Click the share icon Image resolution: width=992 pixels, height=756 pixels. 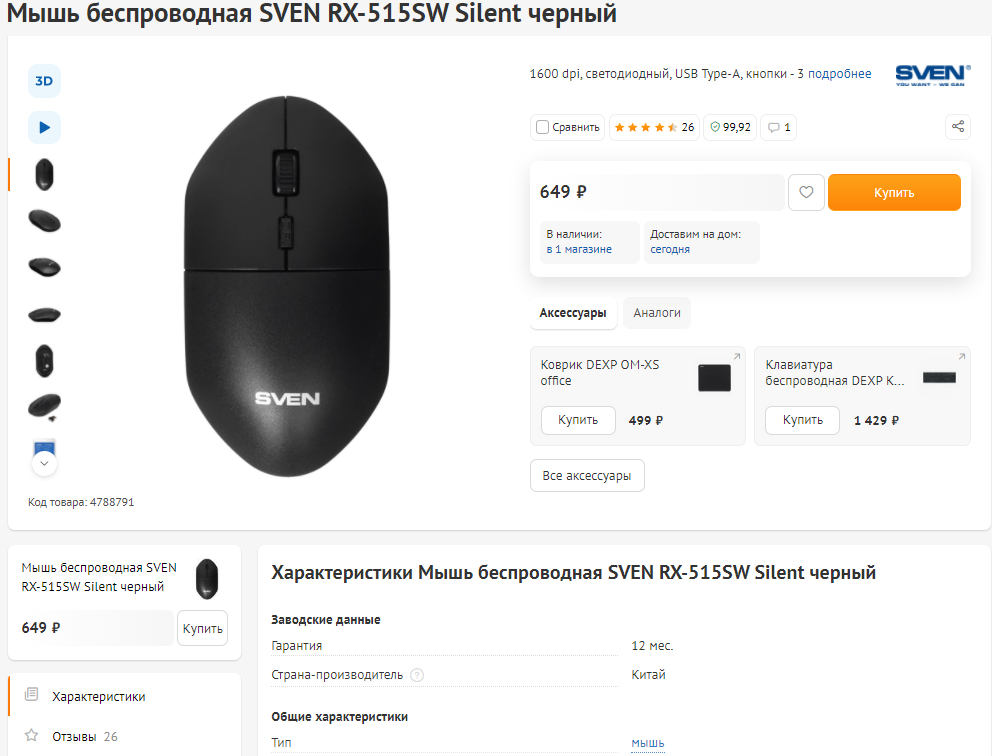(958, 127)
